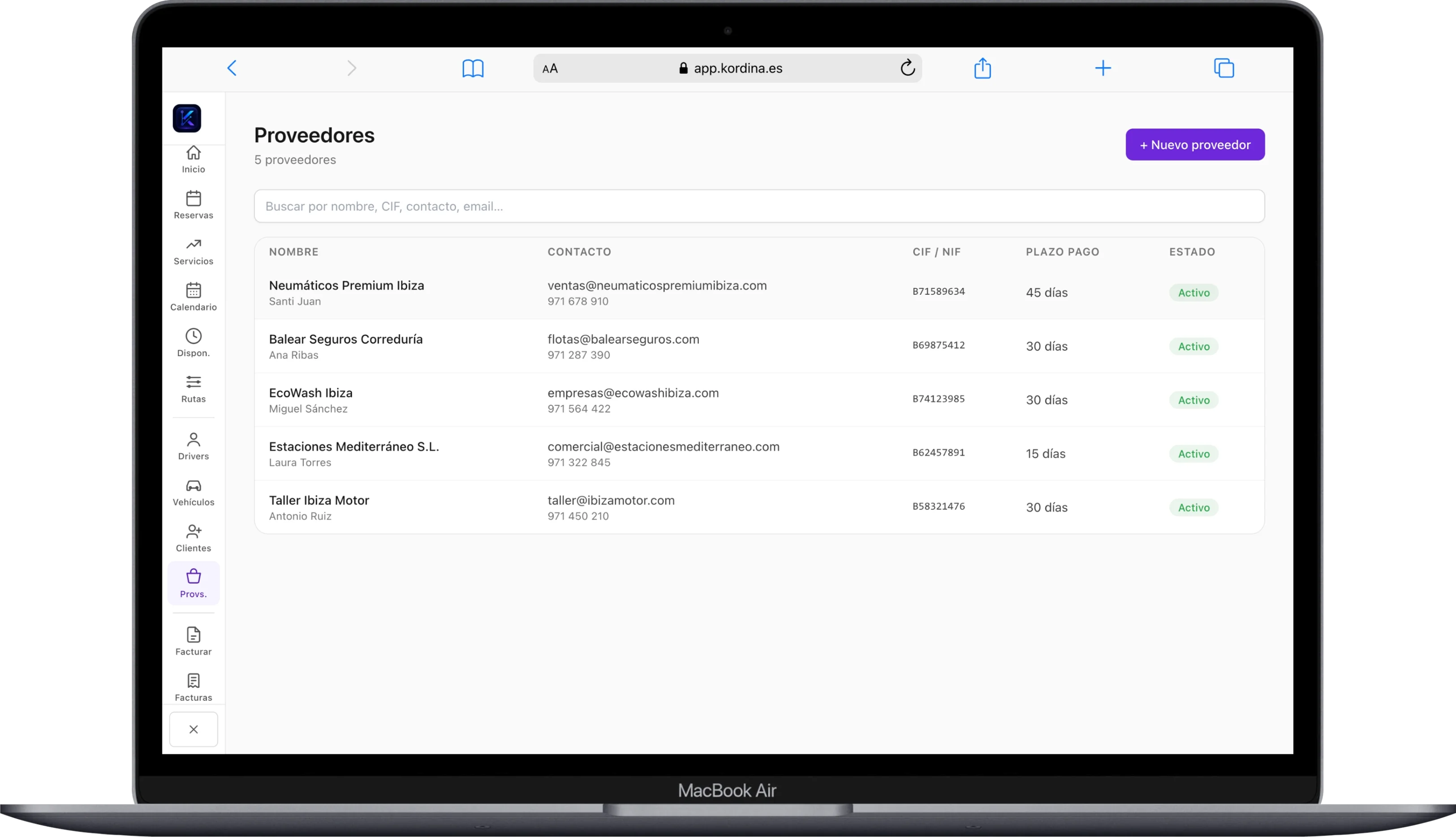Screen dimensions: 1456x837
Task: Open the Facturar section
Action: [x=194, y=642]
